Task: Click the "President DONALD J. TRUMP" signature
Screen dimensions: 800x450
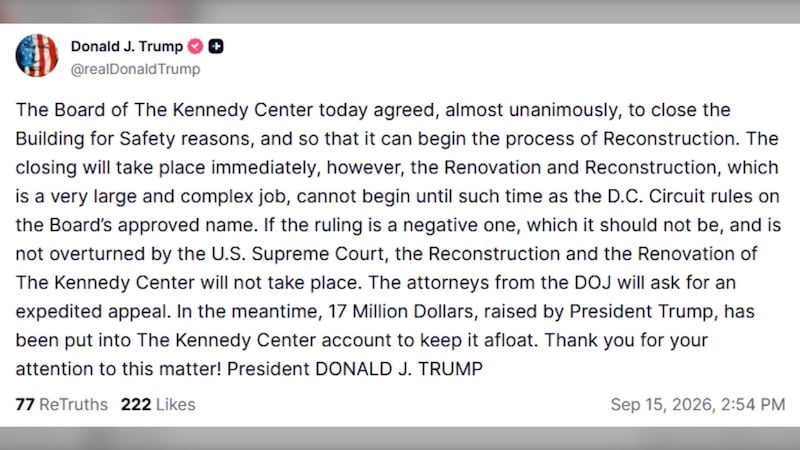Action: [355, 369]
